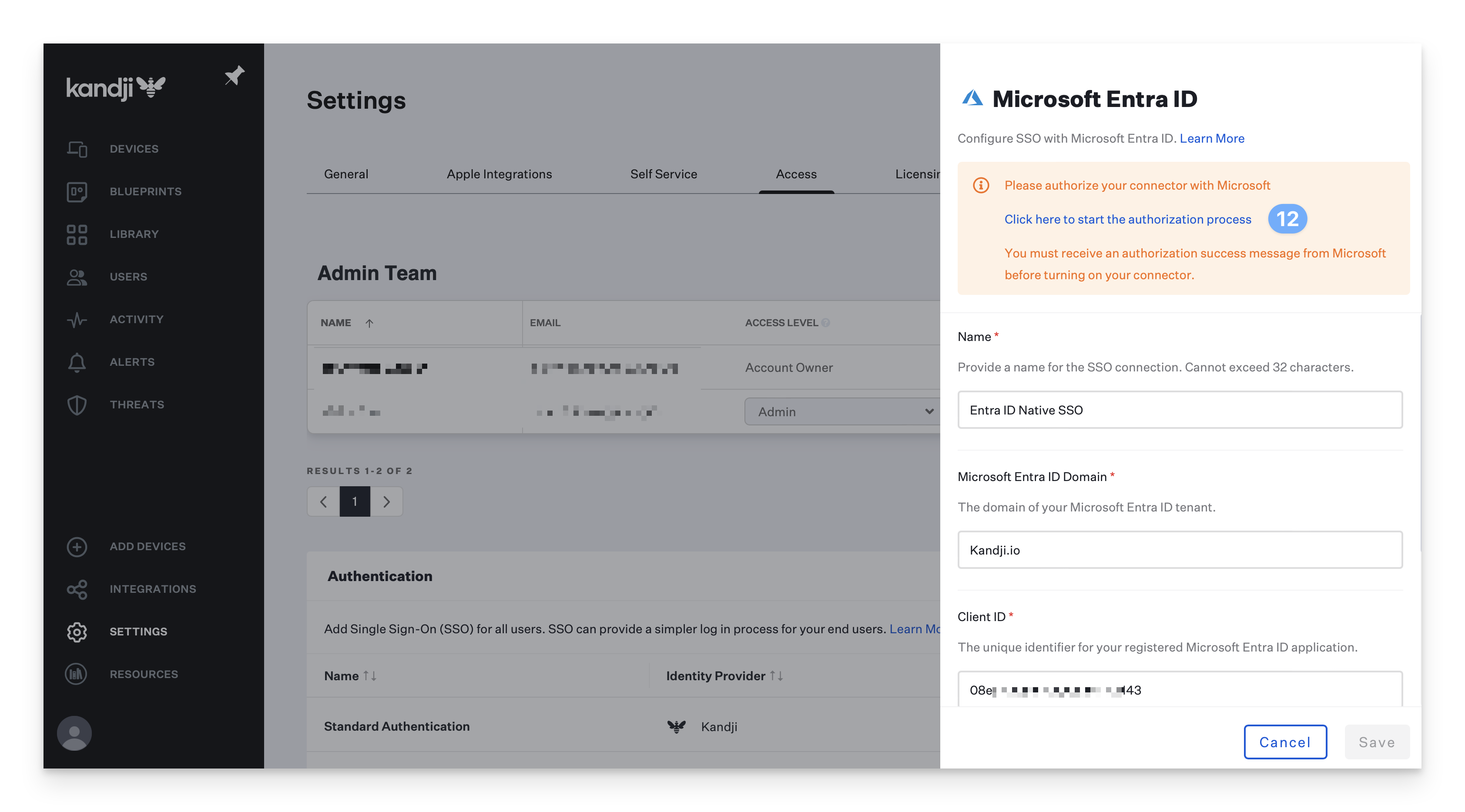Viewport: 1465px width, 812px height.
Task: Open the Activity menu item
Action: pos(137,320)
